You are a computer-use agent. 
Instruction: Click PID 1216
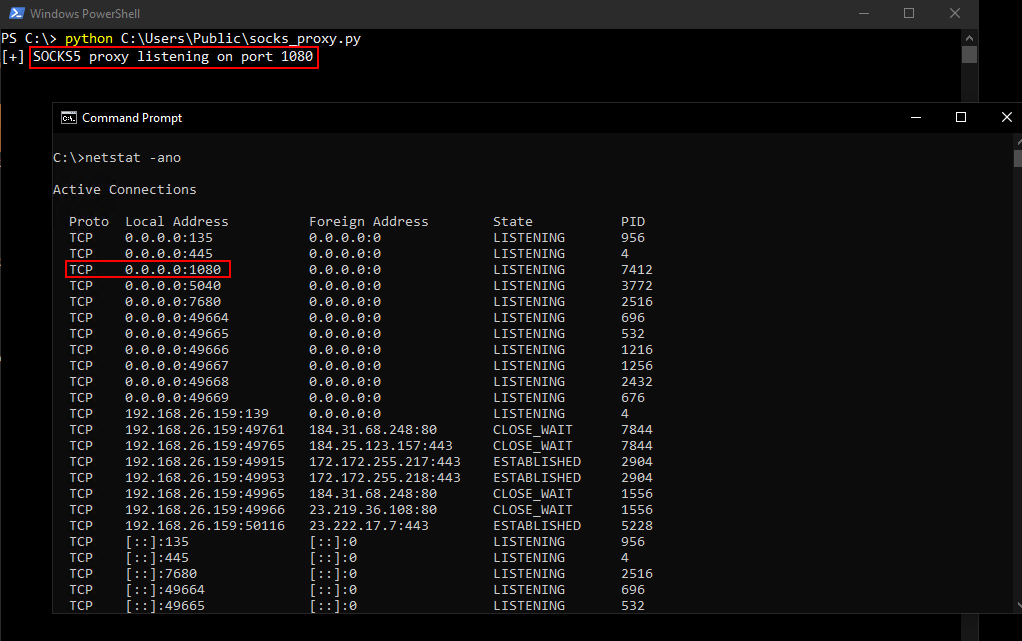click(637, 350)
